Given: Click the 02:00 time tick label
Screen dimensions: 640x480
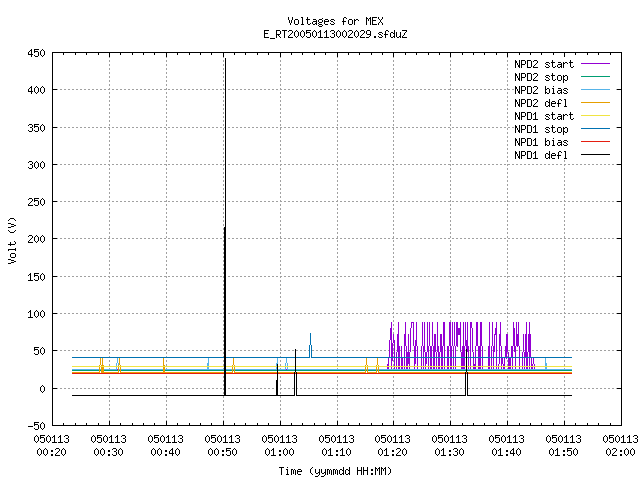Looking at the screenshot, I should pyautogui.click(x=620, y=452).
